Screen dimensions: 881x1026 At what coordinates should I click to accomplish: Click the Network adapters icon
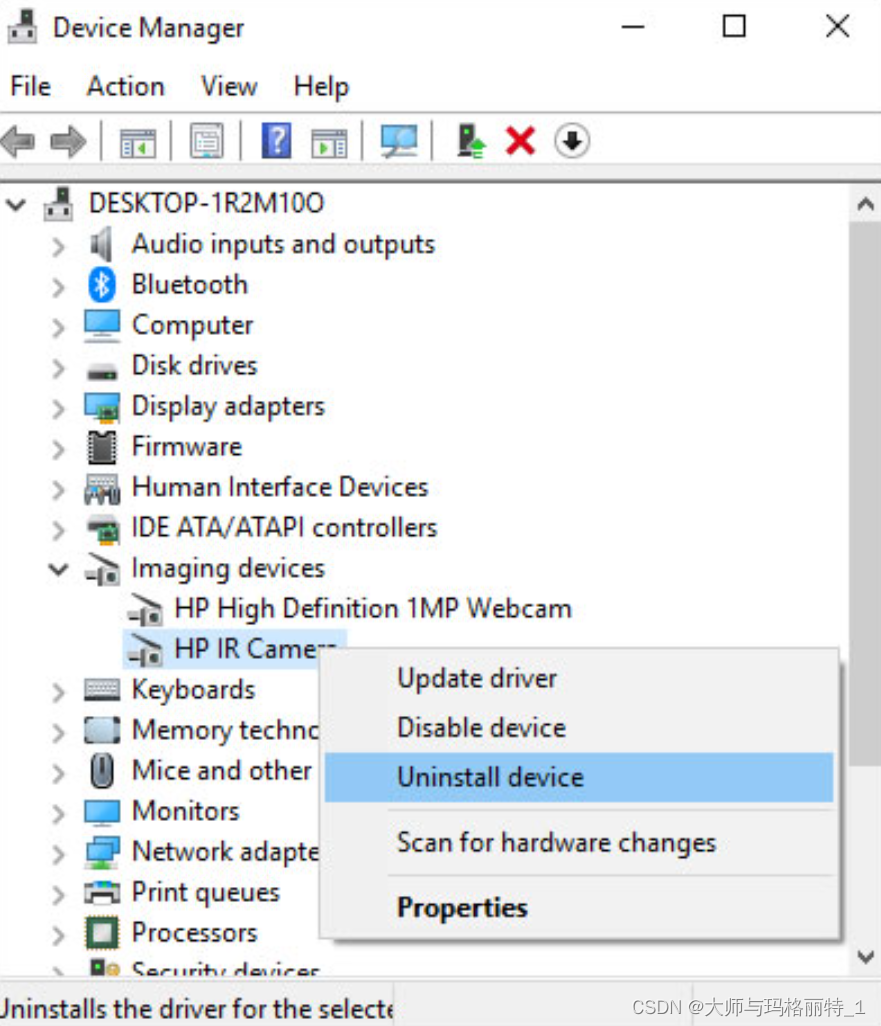(102, 852)
